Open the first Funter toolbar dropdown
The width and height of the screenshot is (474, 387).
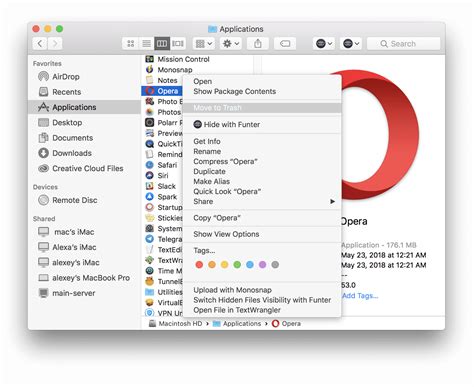[x=324, y=44]
